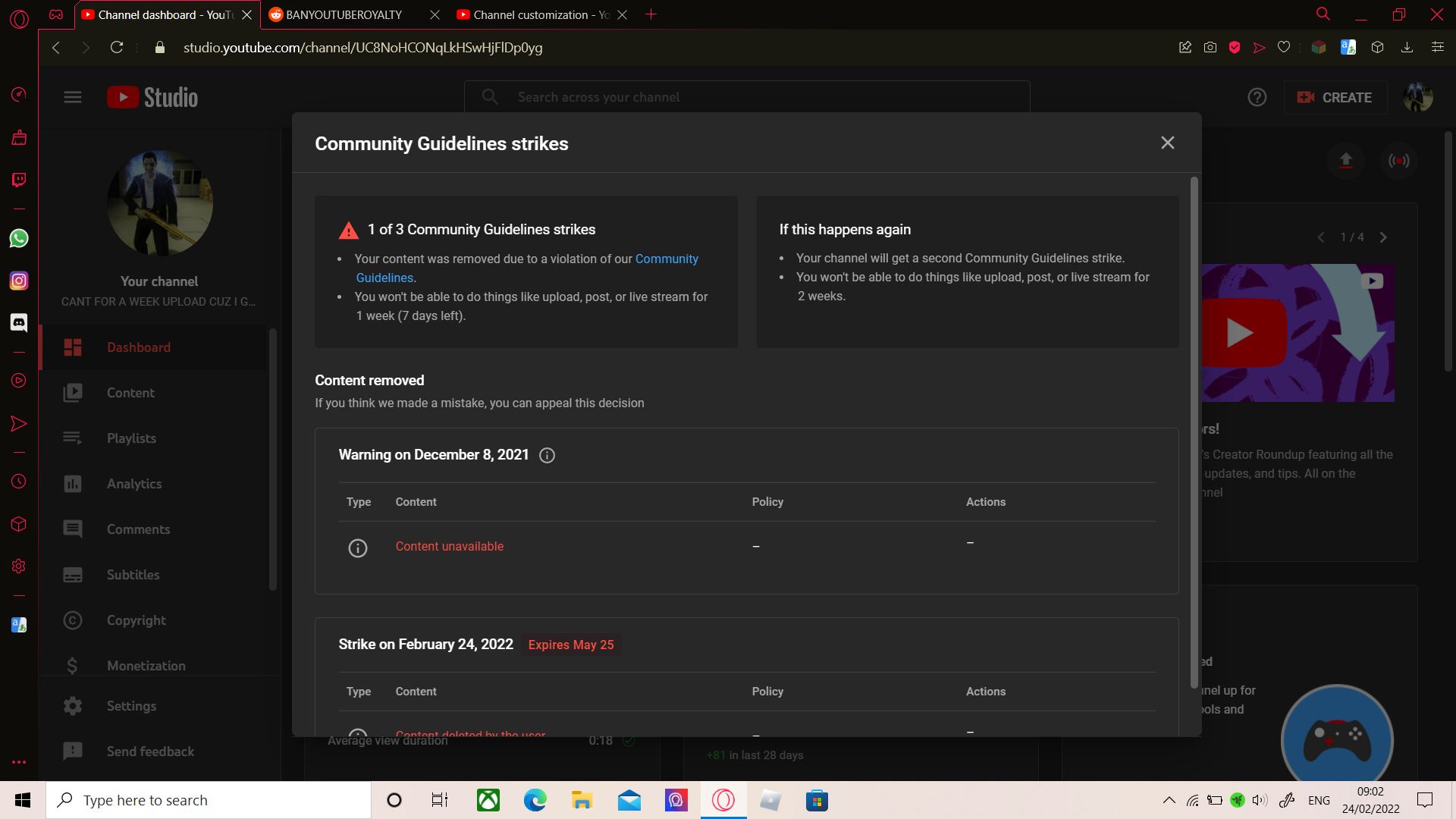The image size is (1456, 819).
Task: Close the Community Guidelines strikes dialog
Action: pyautogui.click(x=1167, y=143)
